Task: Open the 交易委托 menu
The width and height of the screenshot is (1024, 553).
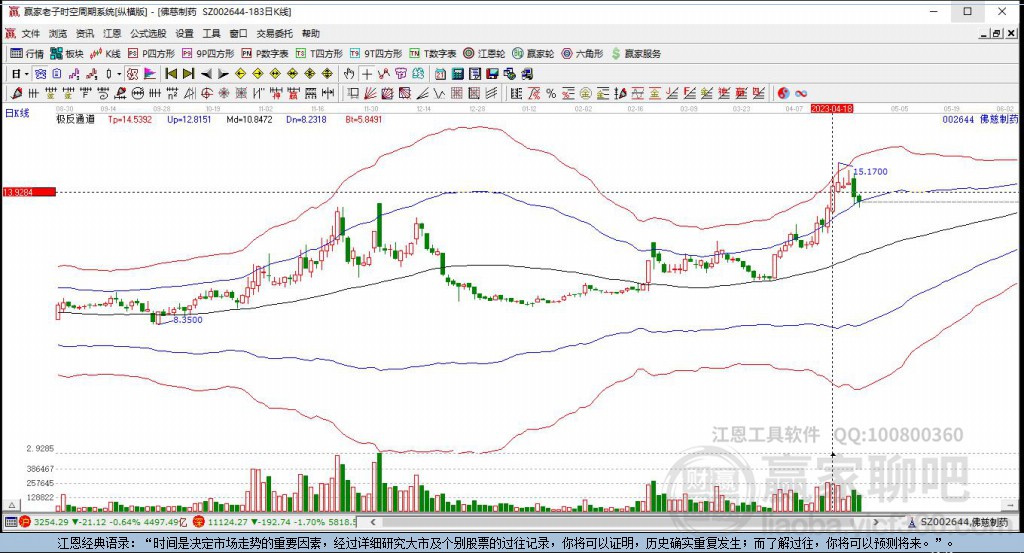Action: (274, 33)
